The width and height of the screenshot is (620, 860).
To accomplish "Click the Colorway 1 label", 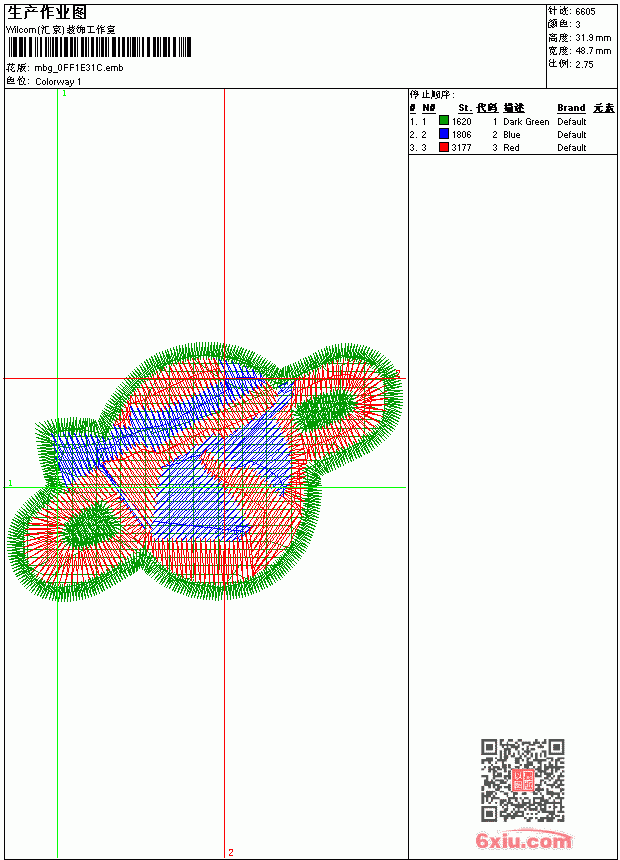I will coord(58,82).
